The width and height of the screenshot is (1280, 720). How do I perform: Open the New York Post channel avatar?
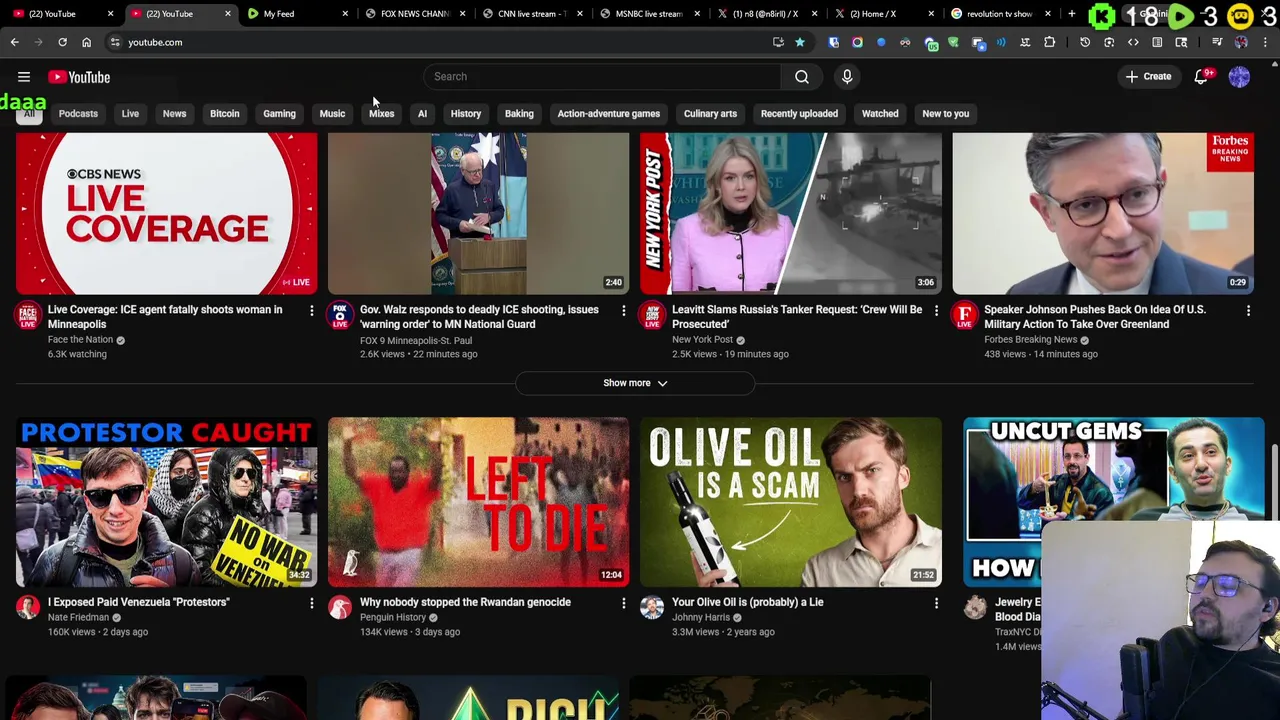(652, 316)
